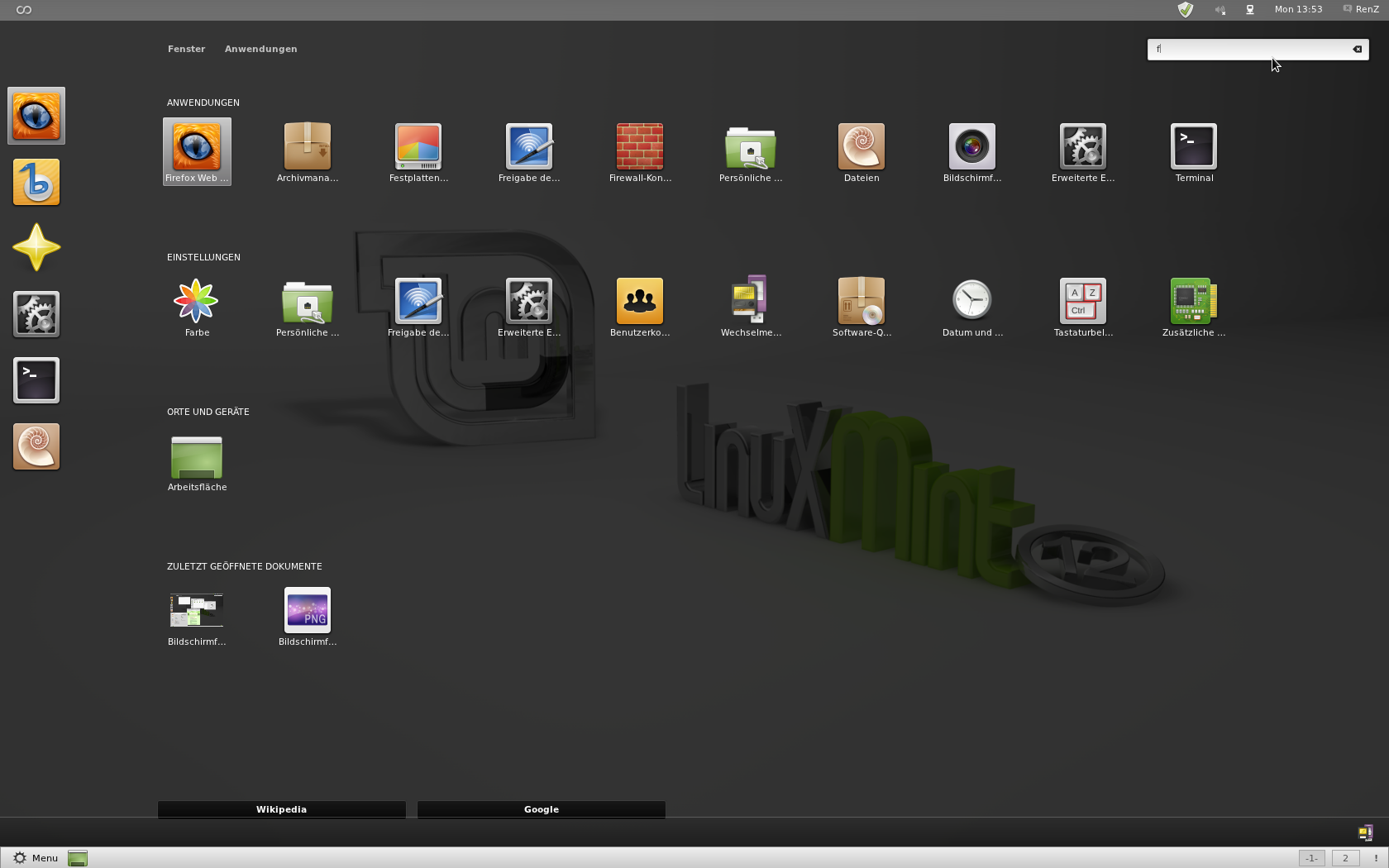Launch Terminal from the Anwendungen results

[1194, 151]
